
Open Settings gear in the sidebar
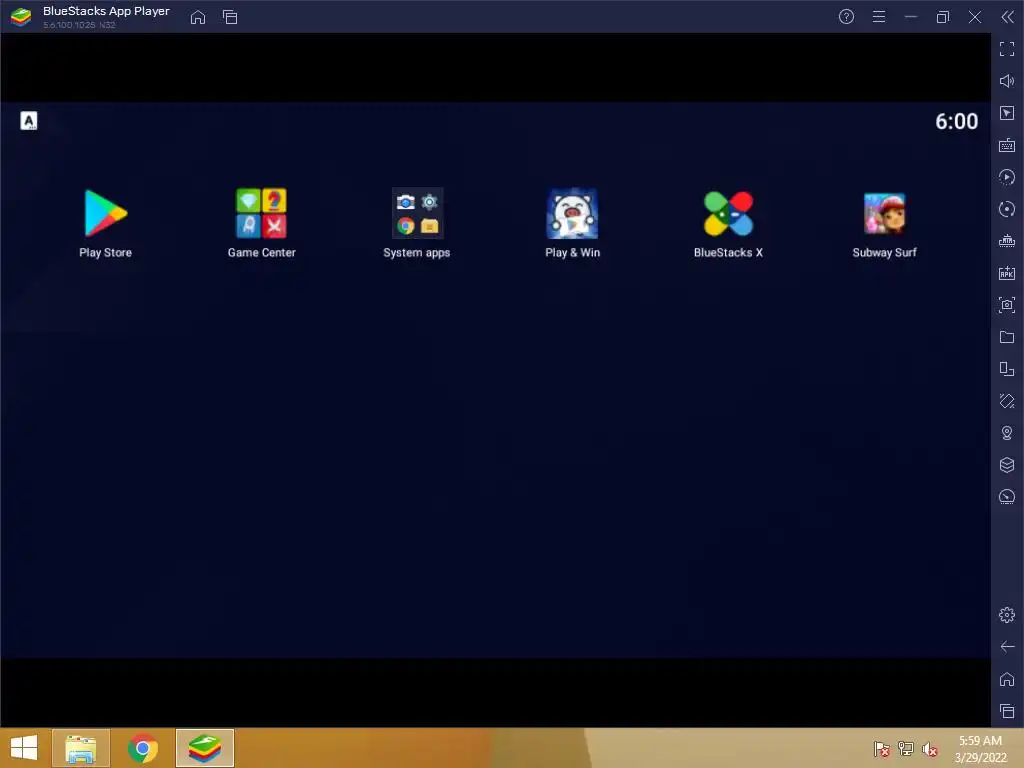[x=1007, y=615]
